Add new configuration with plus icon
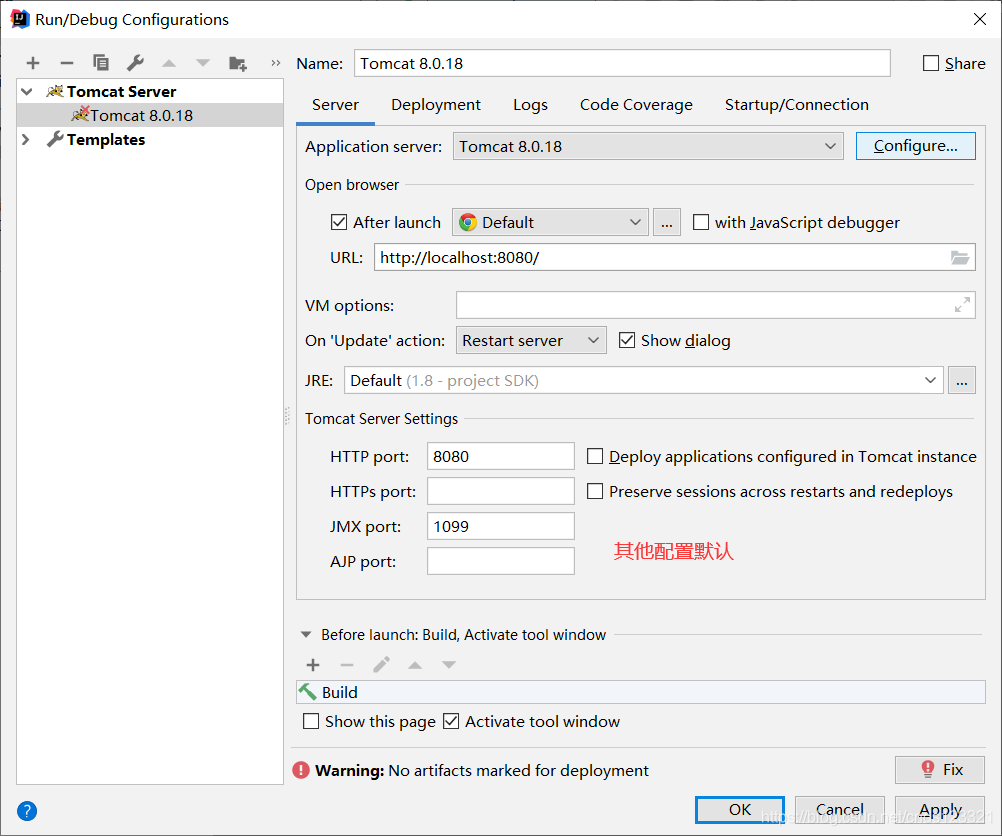 coord(33,63)
